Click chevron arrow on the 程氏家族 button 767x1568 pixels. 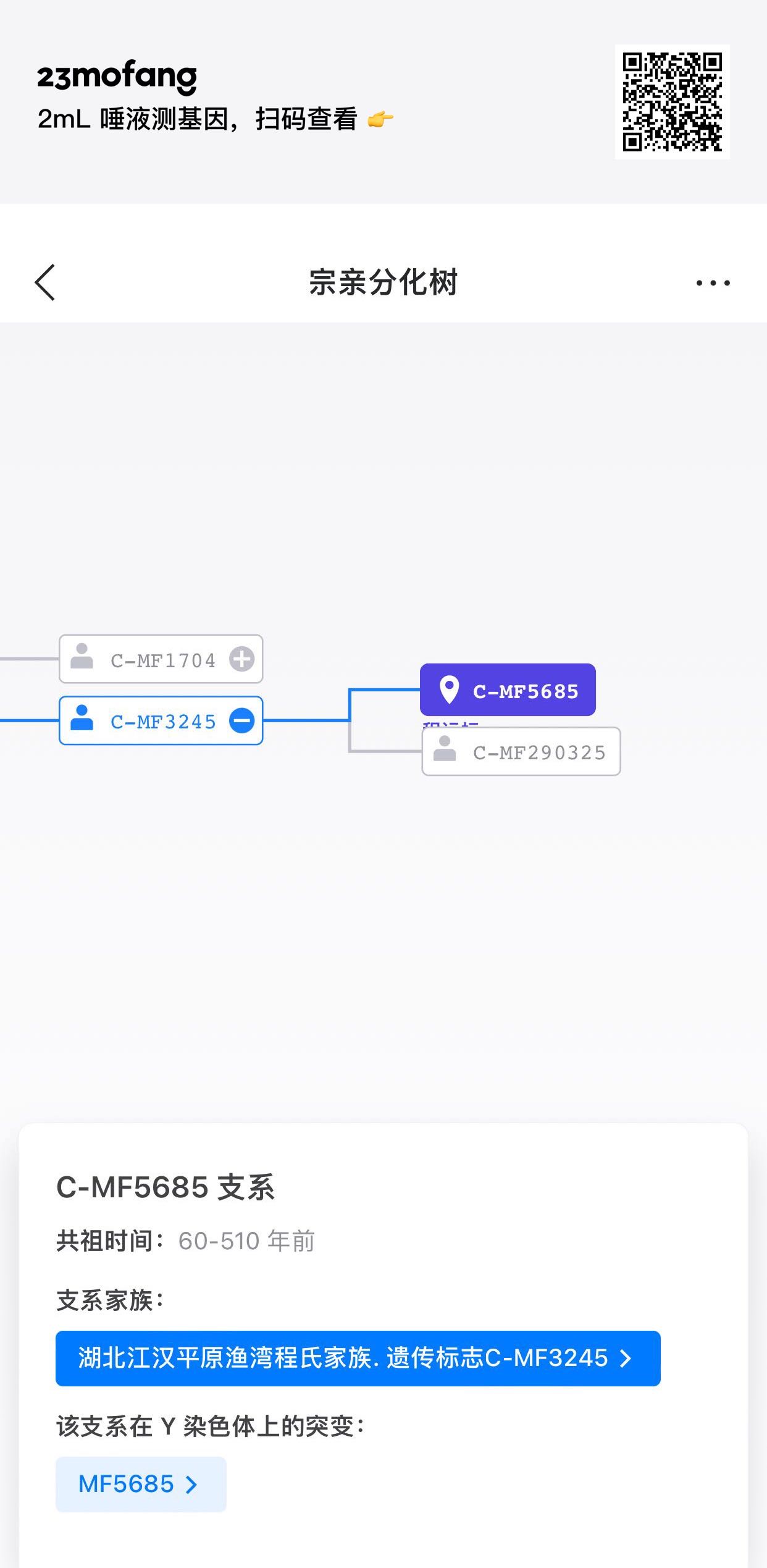point(626,1358)
